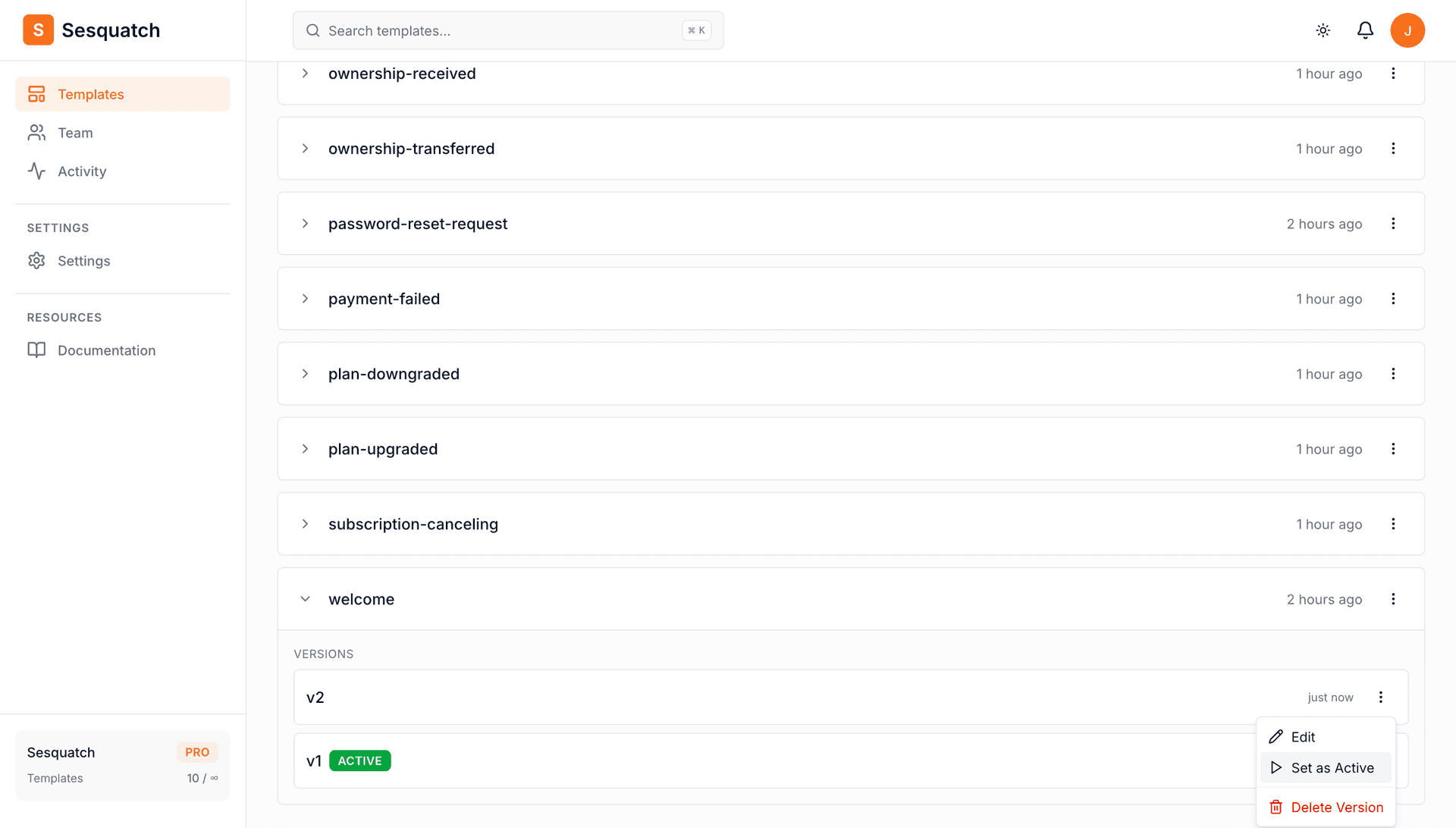Toggle the ACTIVE status badge on v1

360,761
